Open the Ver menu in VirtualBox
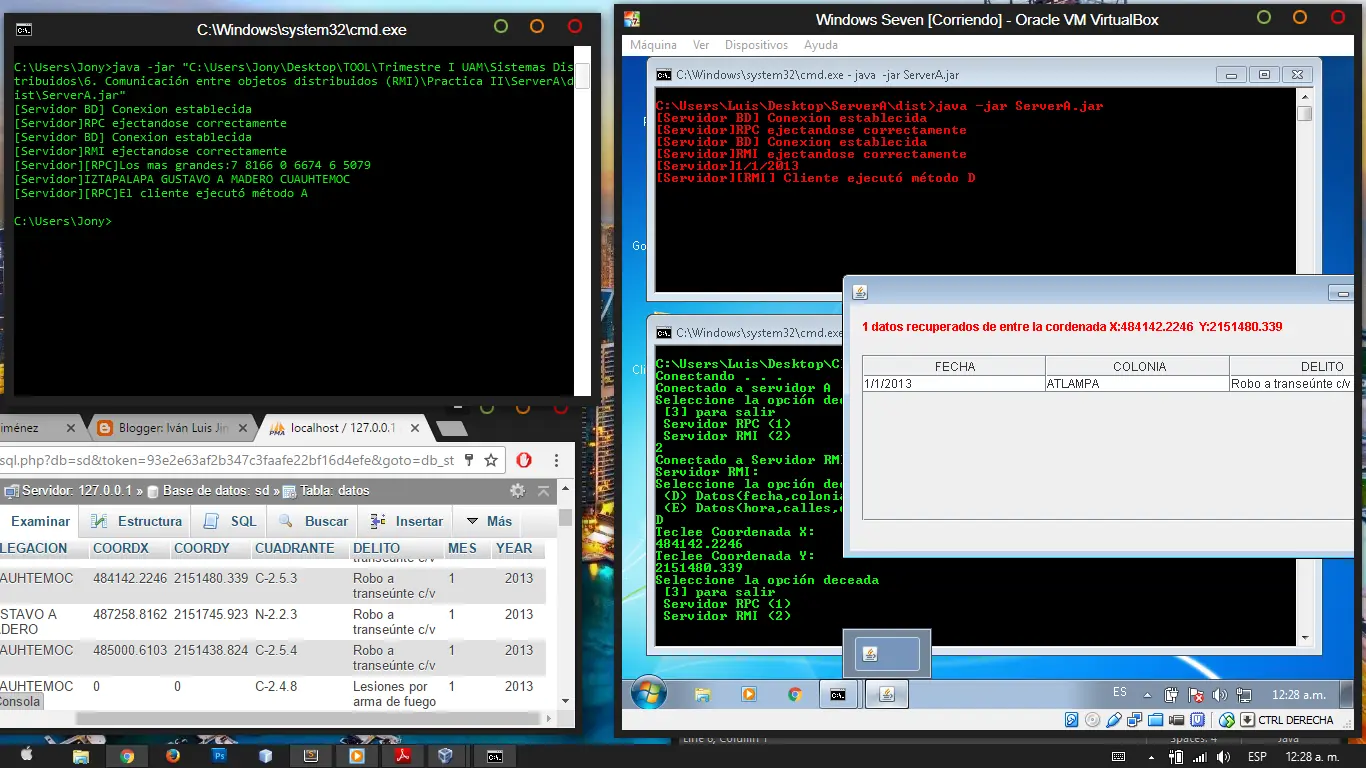Viewport: 1366px width, 768px height. tap(701, 45)
